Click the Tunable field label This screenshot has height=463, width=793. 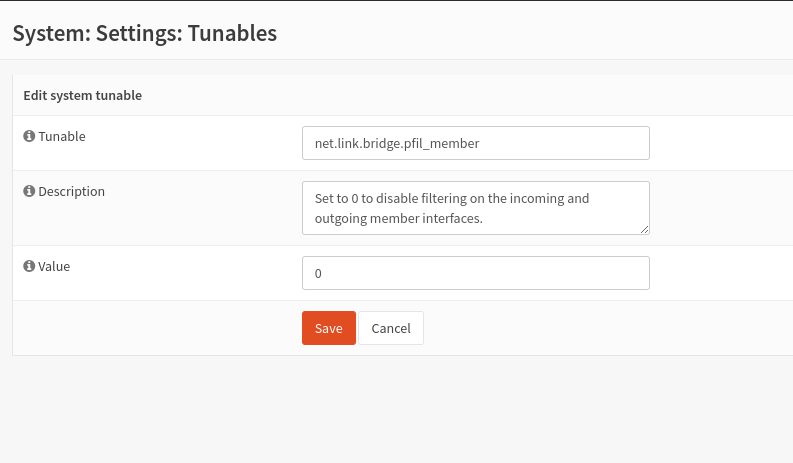(62, 136)
